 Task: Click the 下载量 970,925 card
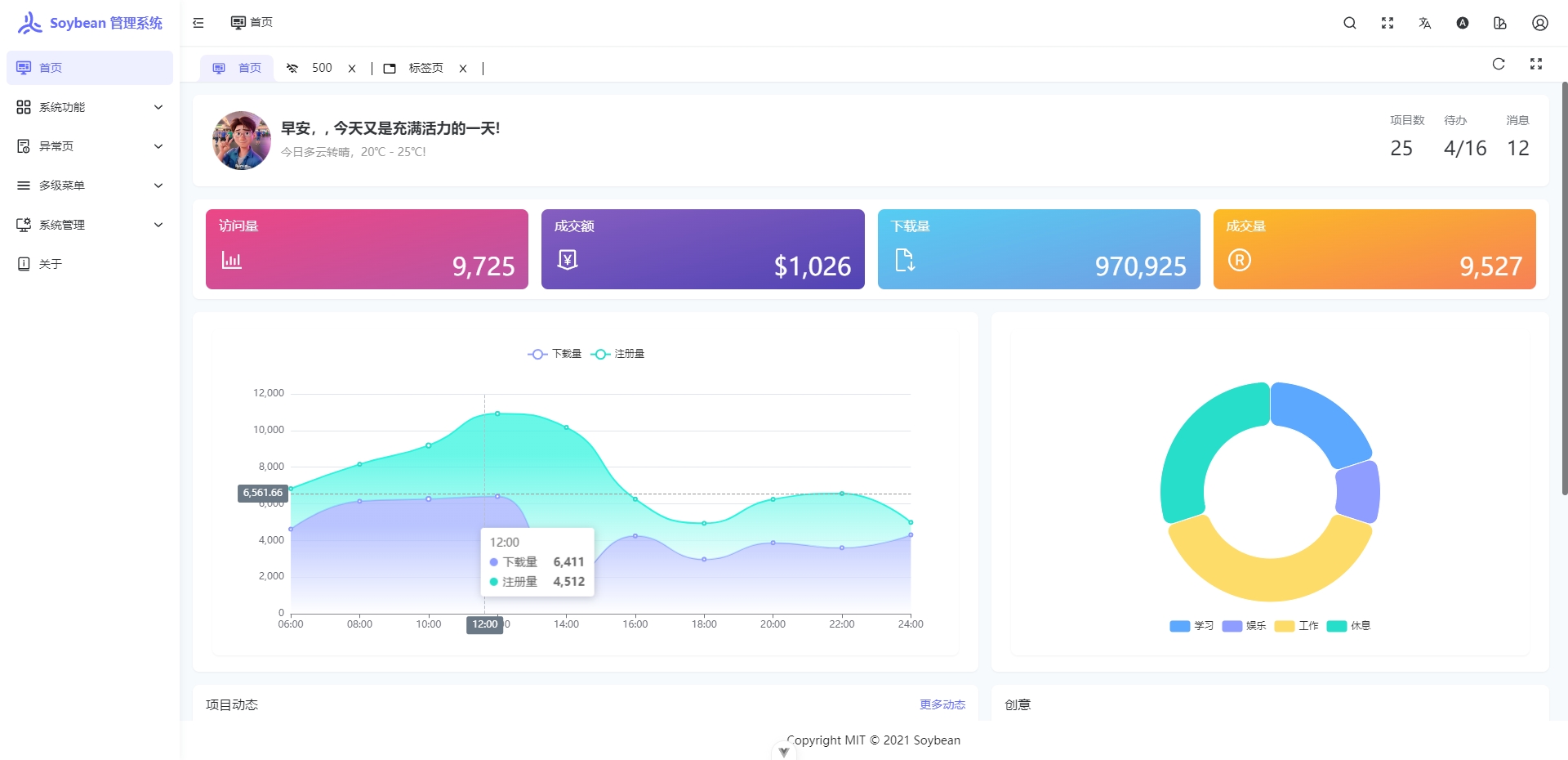1039,249
